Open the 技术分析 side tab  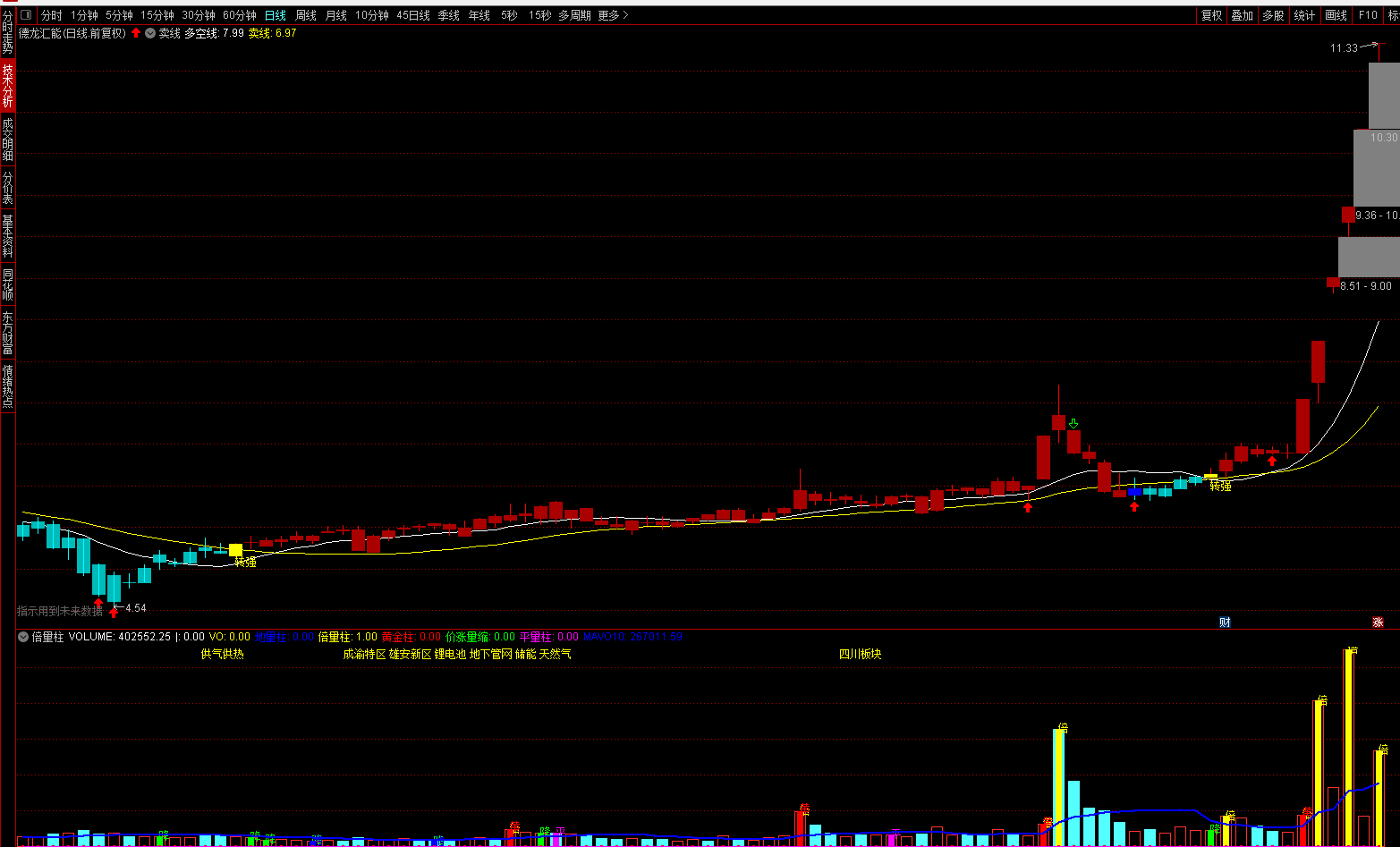click(7, 85)
